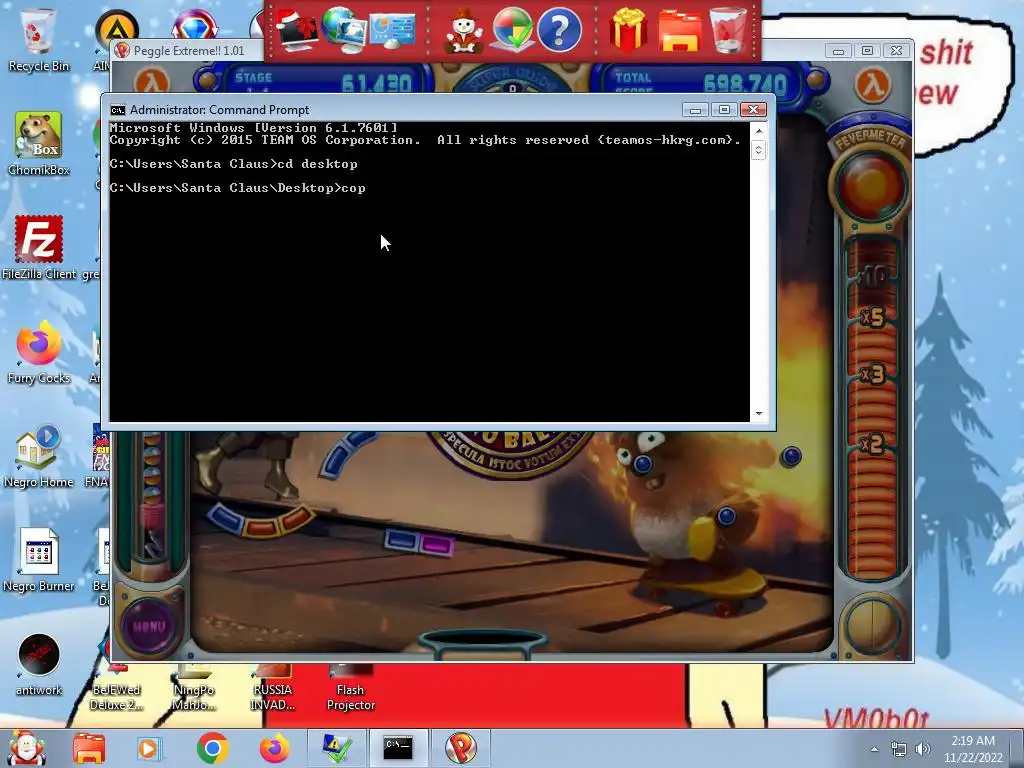1024x768 pixels.
Task: Show hidden system tray icons
Action: click(874, 749)
